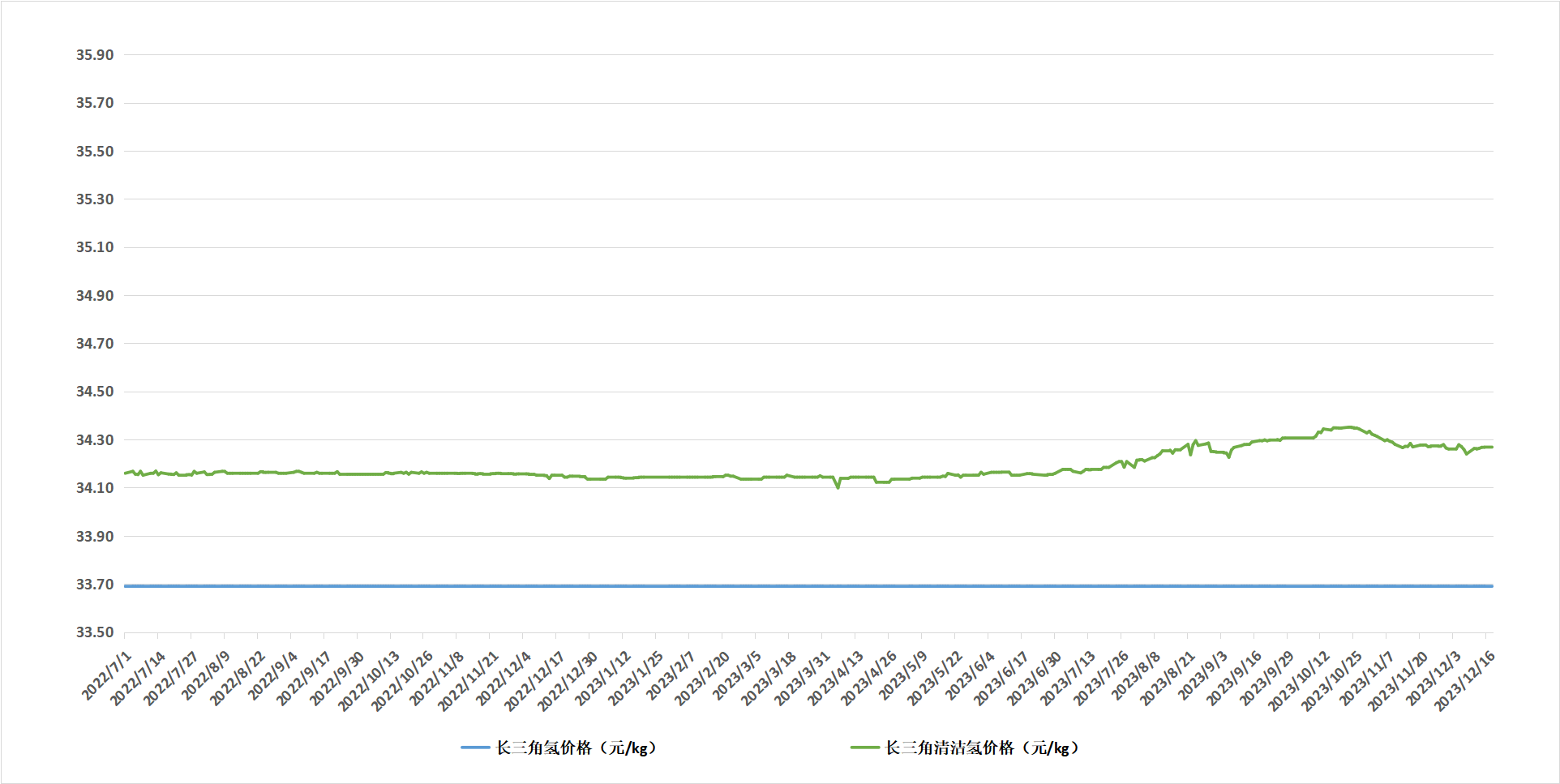Click x-axis date label 2022/10/26
Screen dimensions: 1560x784
coord(402,680)
